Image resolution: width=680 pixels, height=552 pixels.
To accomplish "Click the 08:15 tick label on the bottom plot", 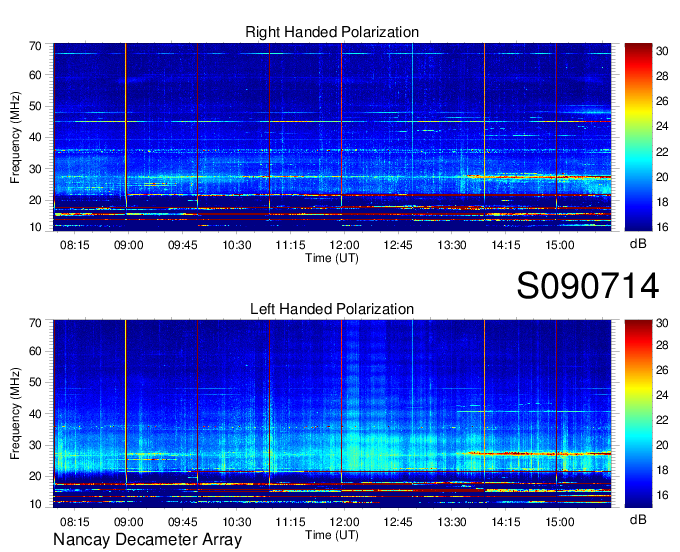I will point(75,522).
